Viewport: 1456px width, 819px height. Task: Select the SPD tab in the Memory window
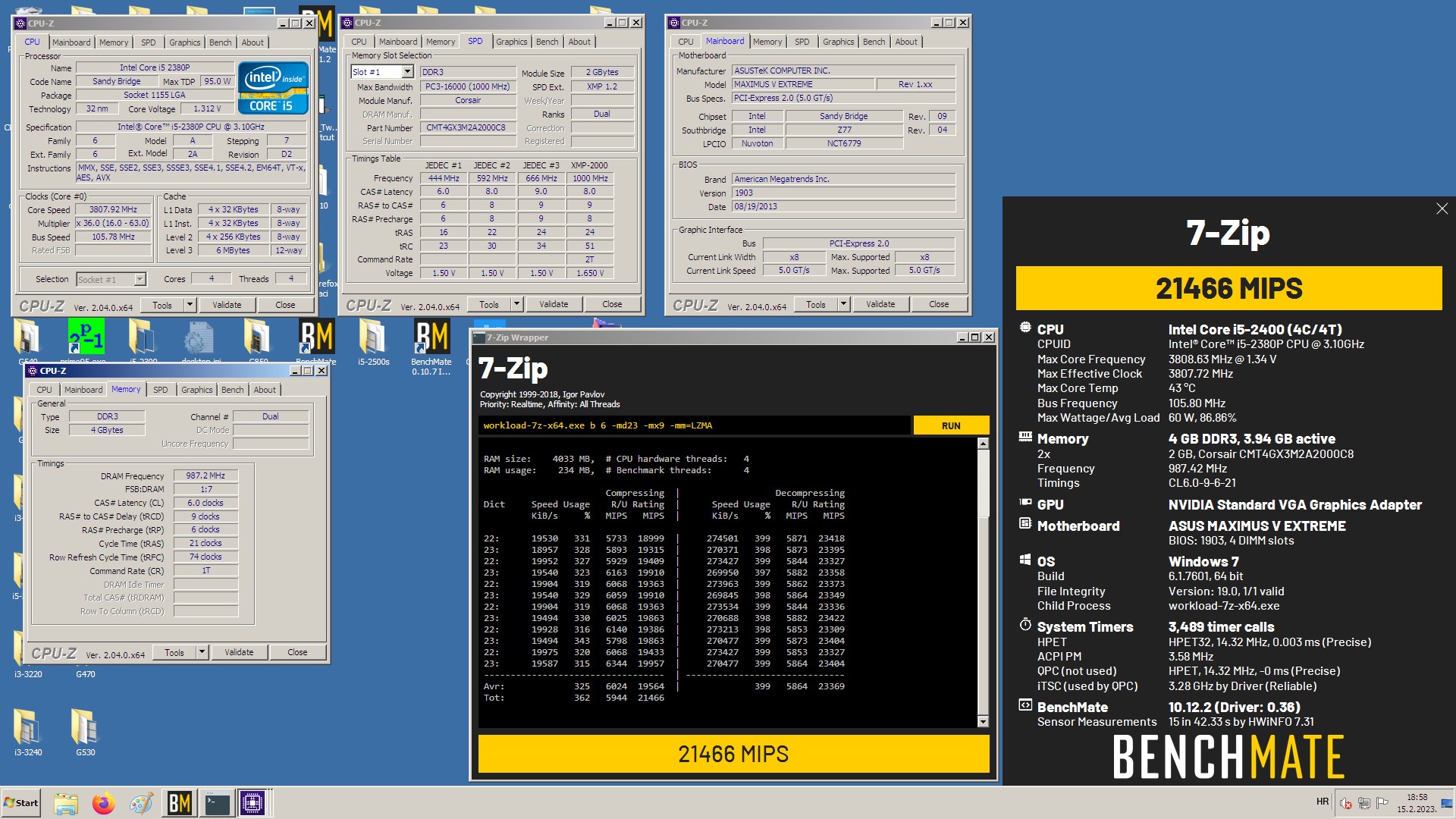coord(161,390)
